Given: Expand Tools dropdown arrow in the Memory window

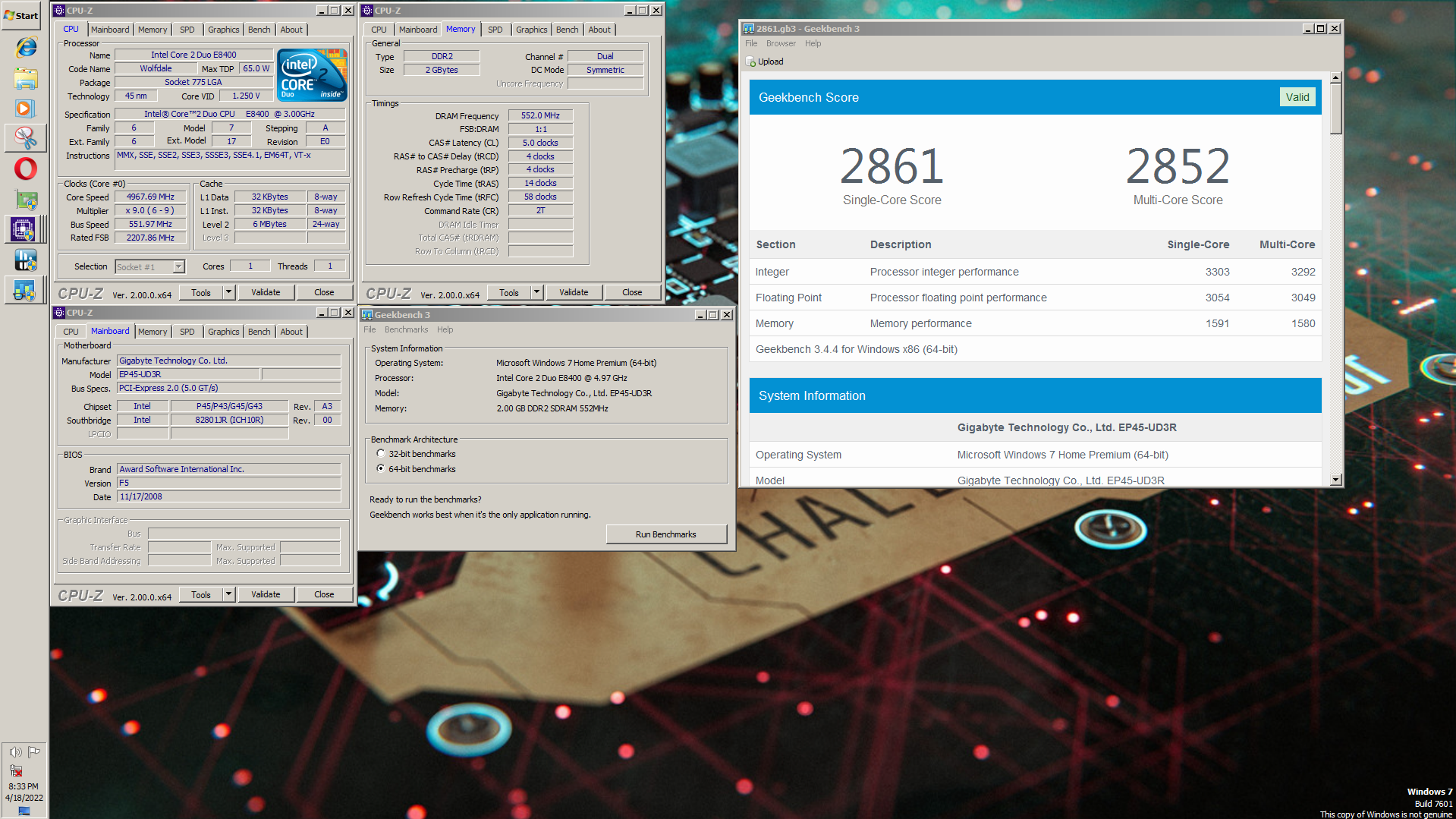Looking at the screenshot, I should (536, 292).
